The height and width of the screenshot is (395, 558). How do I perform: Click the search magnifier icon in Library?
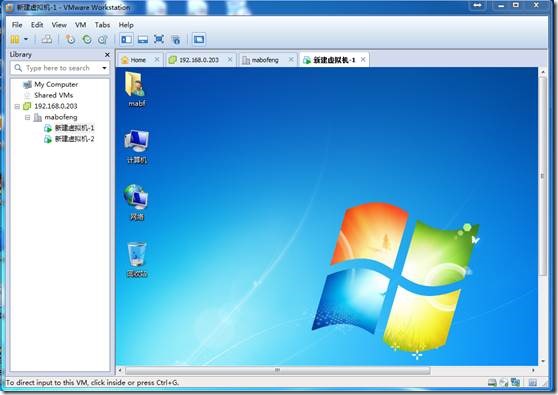coord(18,68)
